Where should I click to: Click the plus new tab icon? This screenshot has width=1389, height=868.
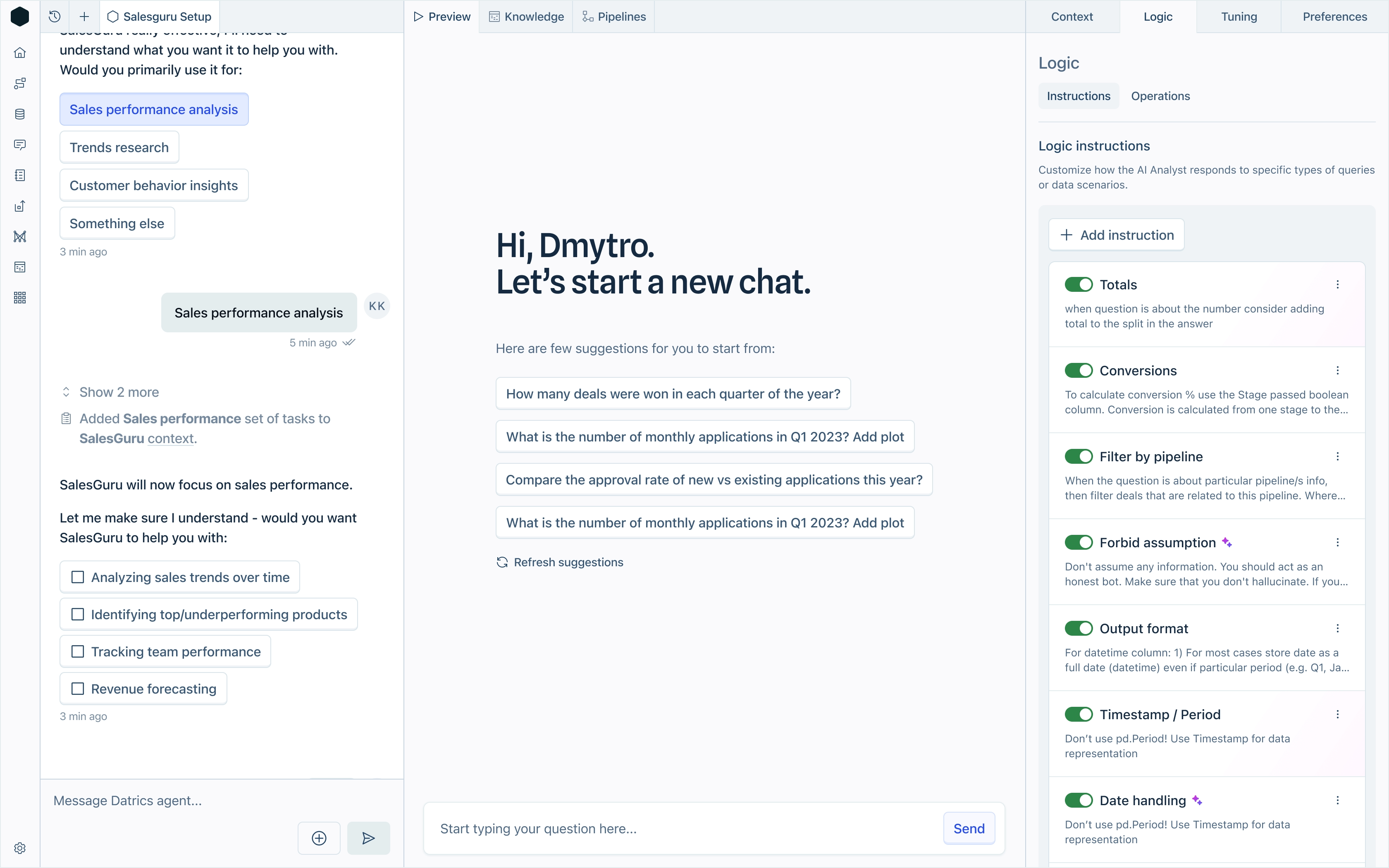click(84, 17)
